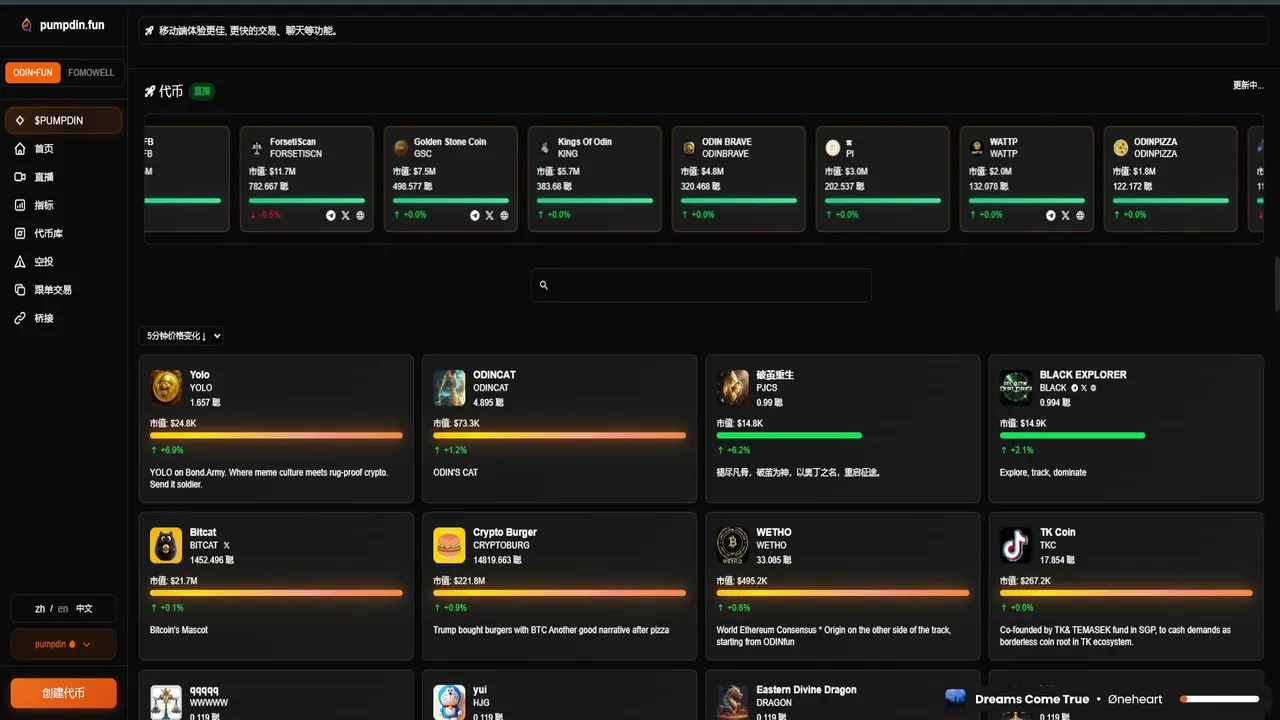Screen dimensions: 1280x720
Task: Click the Crypto Burger avatar image
Action: (x=449, y=546)
